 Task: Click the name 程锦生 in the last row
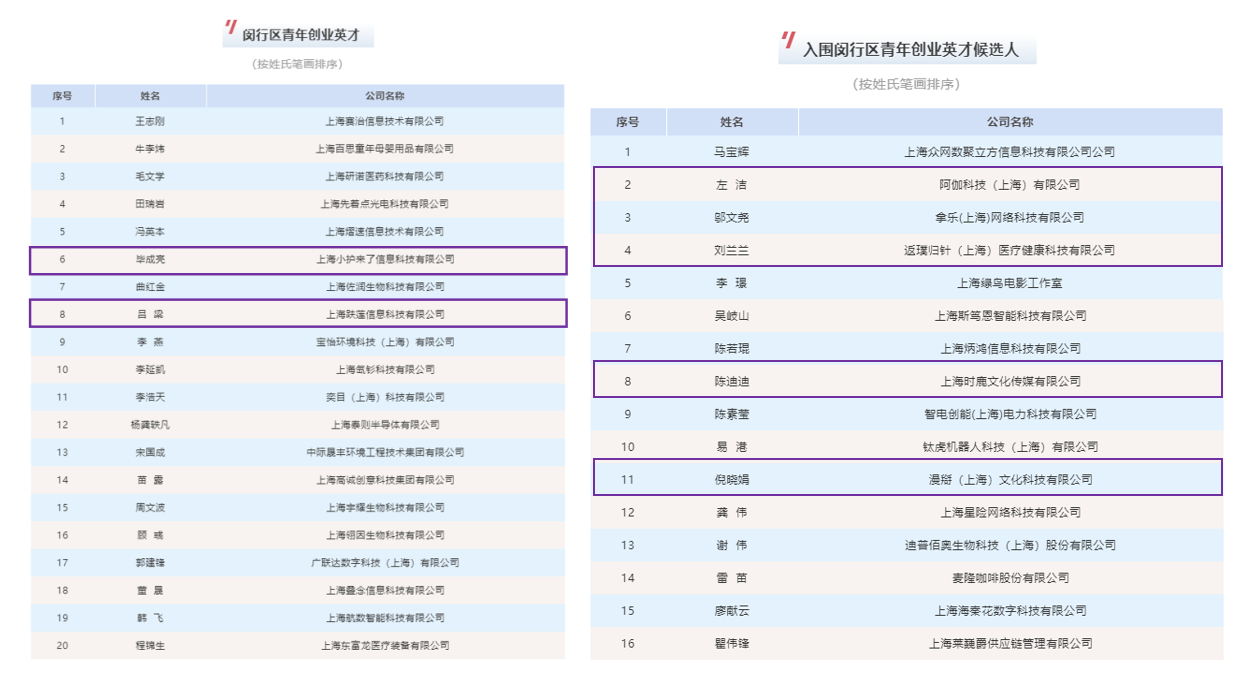pyautogui.click(x=150, y=645)
